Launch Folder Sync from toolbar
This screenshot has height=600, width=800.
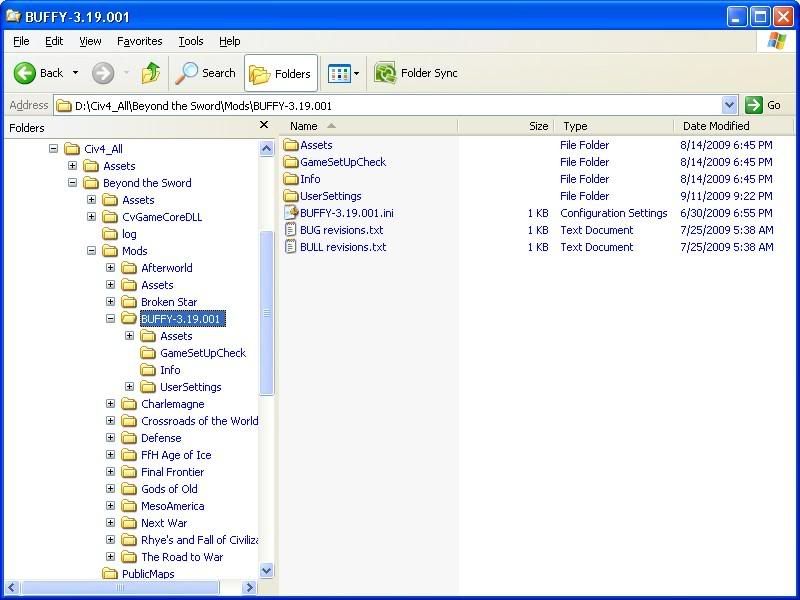pyautogui.click(x=416, y=73)
